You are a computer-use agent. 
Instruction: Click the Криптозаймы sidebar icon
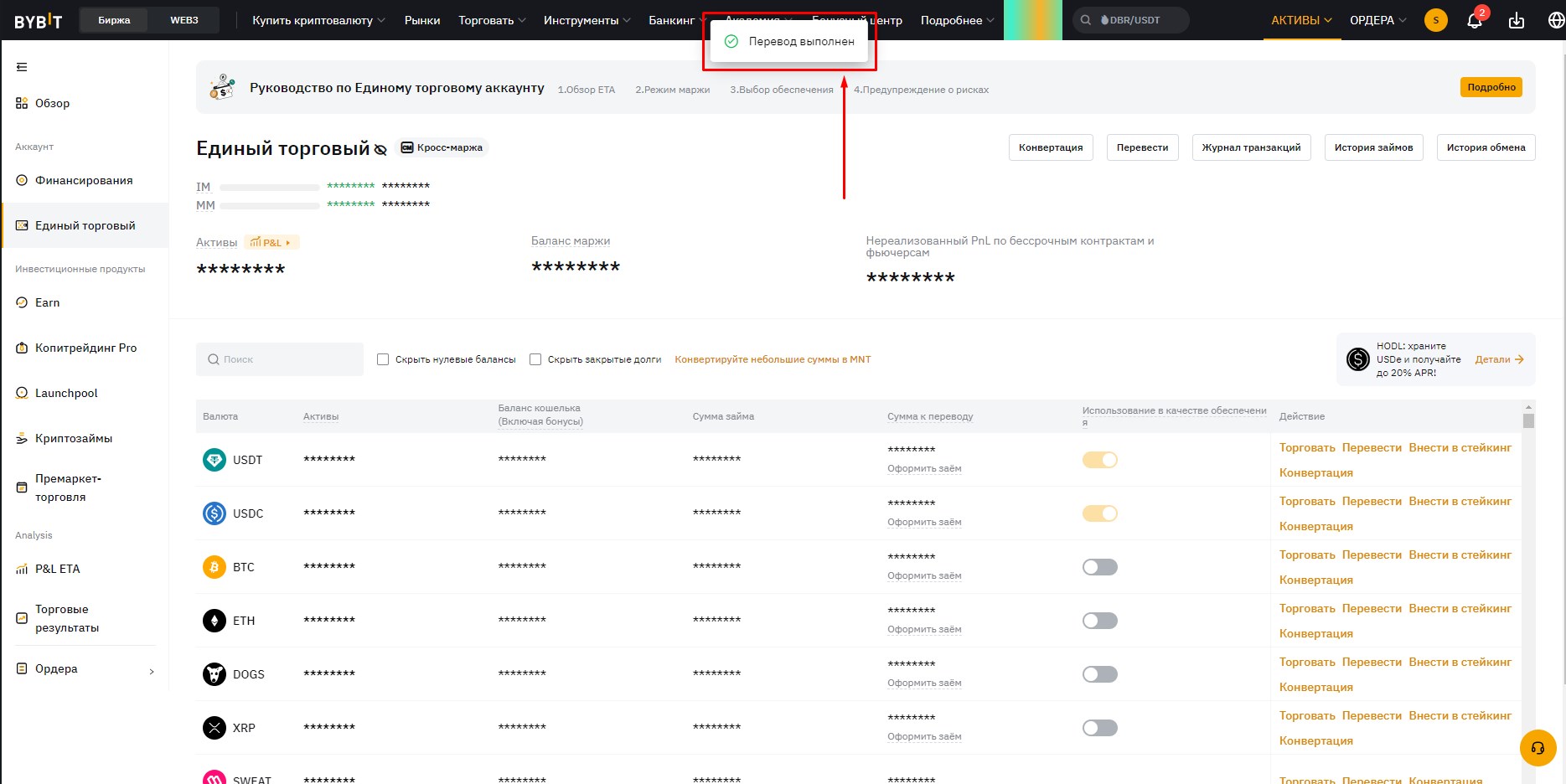pos(22,438)
